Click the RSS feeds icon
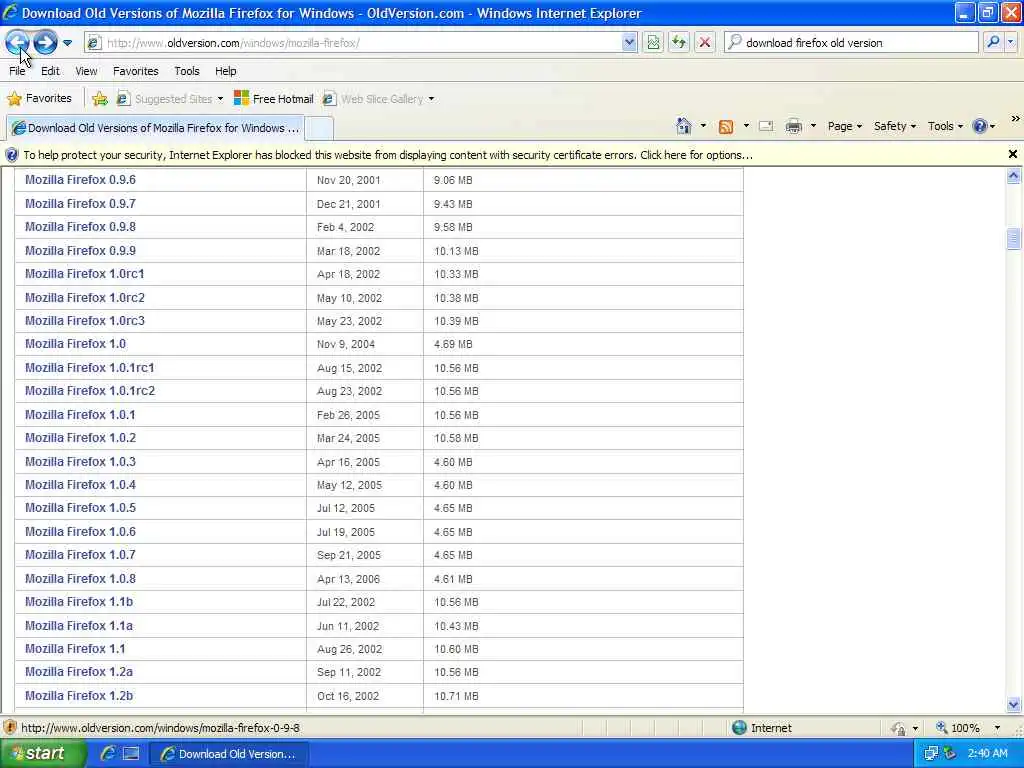The image size is (1024, 768). (726, 127)
